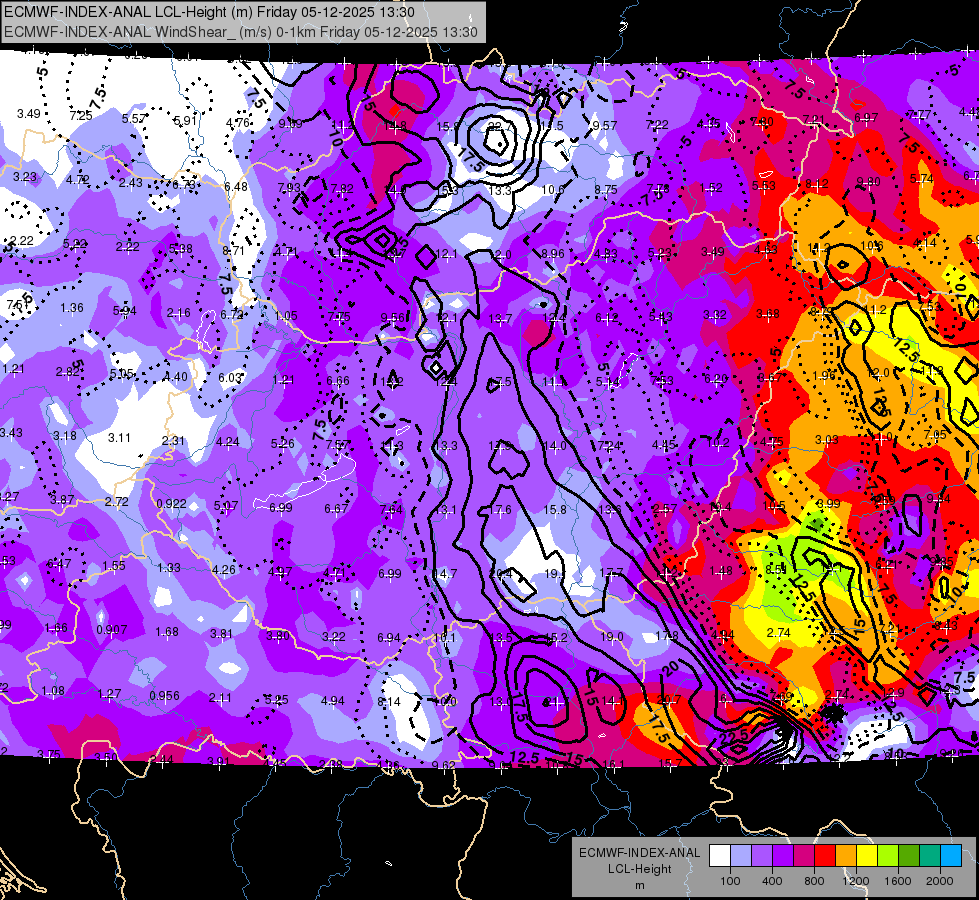The width and height of the screenshot is (979, 900).
Task: Click the 3.99 wind shear value
Action: pyautogui.click(x=829, y=504)
